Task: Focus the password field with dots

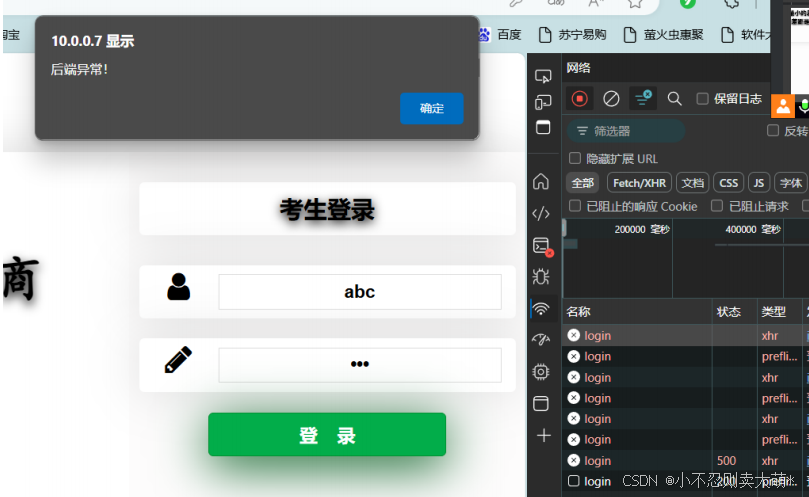Action: pos(360,365)
